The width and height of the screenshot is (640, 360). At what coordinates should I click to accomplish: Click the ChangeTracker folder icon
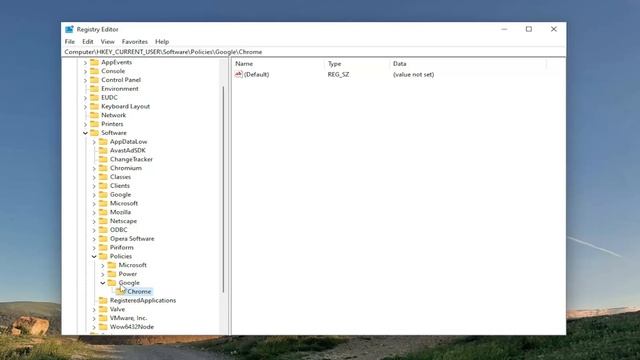103,159
